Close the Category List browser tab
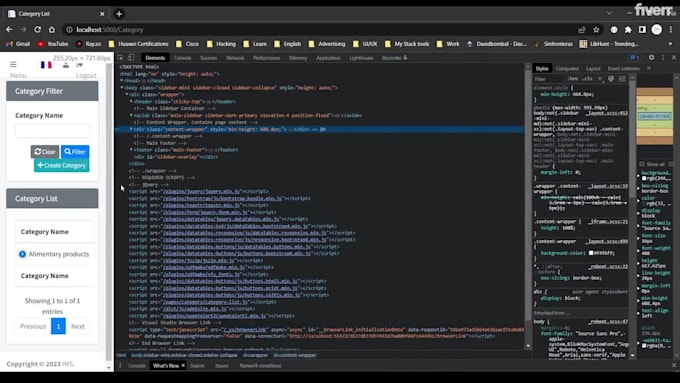This screenshot has width=680, height=383. coord(102,14)
